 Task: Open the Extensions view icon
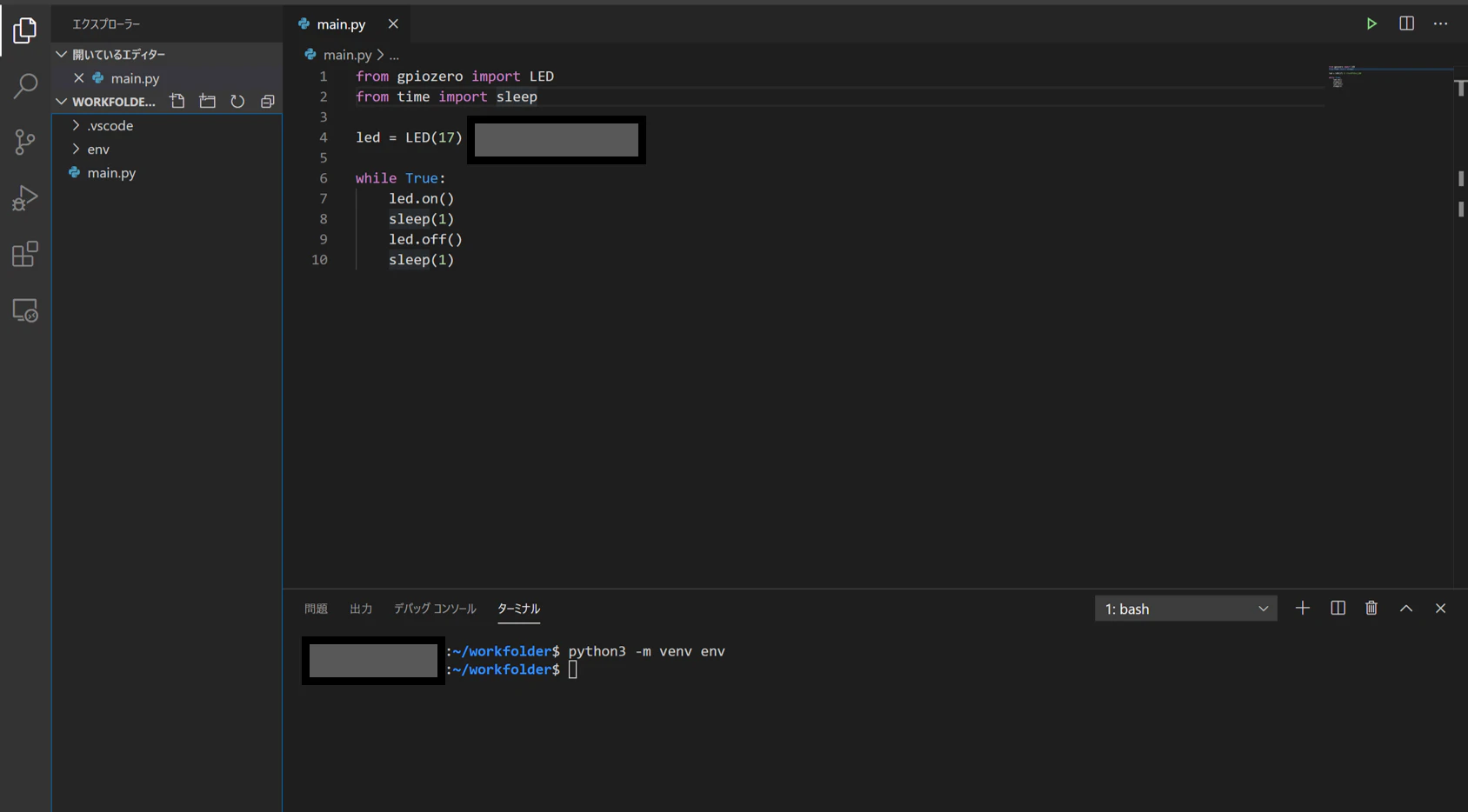click(x=25, y=254)
